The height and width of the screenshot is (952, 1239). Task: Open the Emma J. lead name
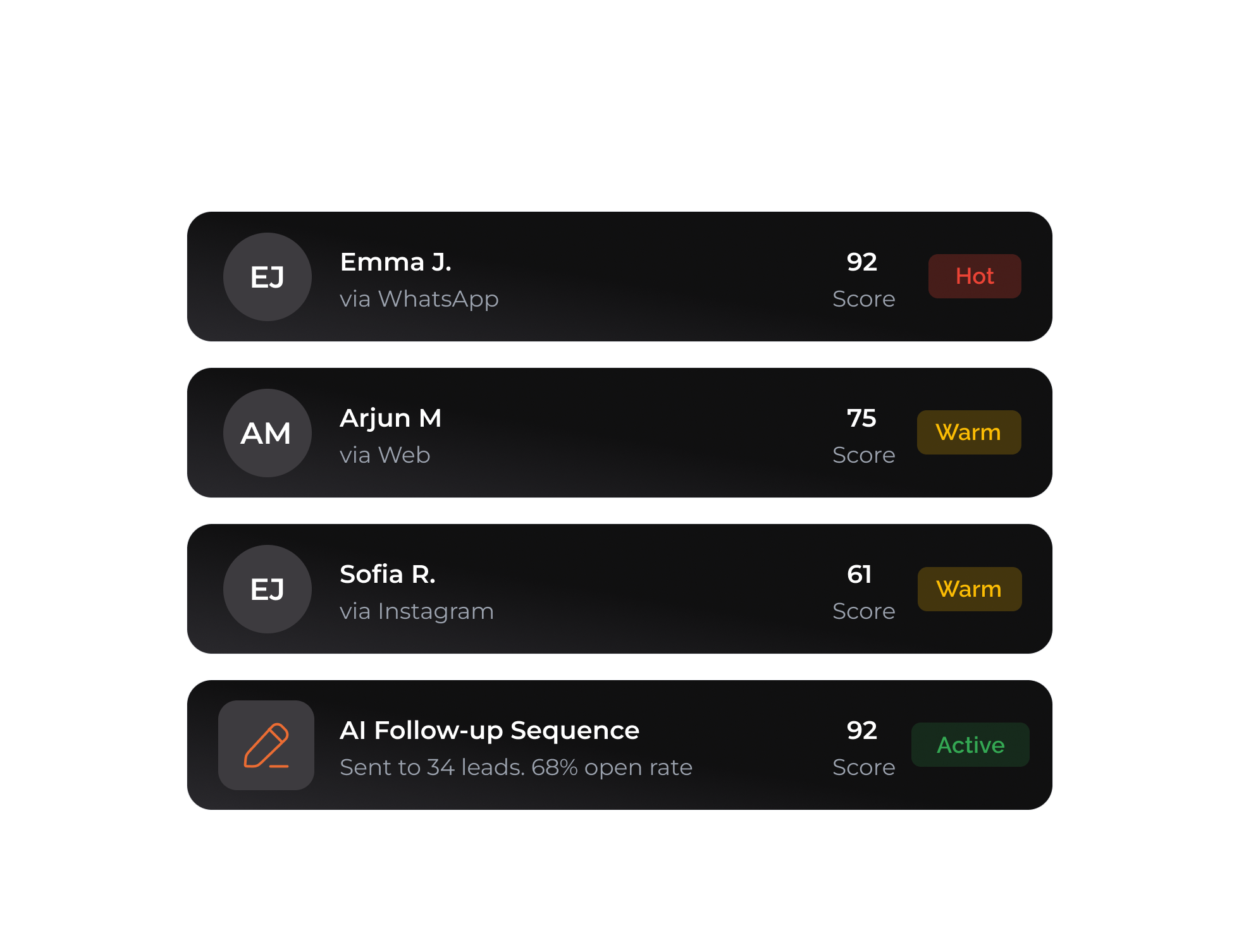[x=395, y=262]
